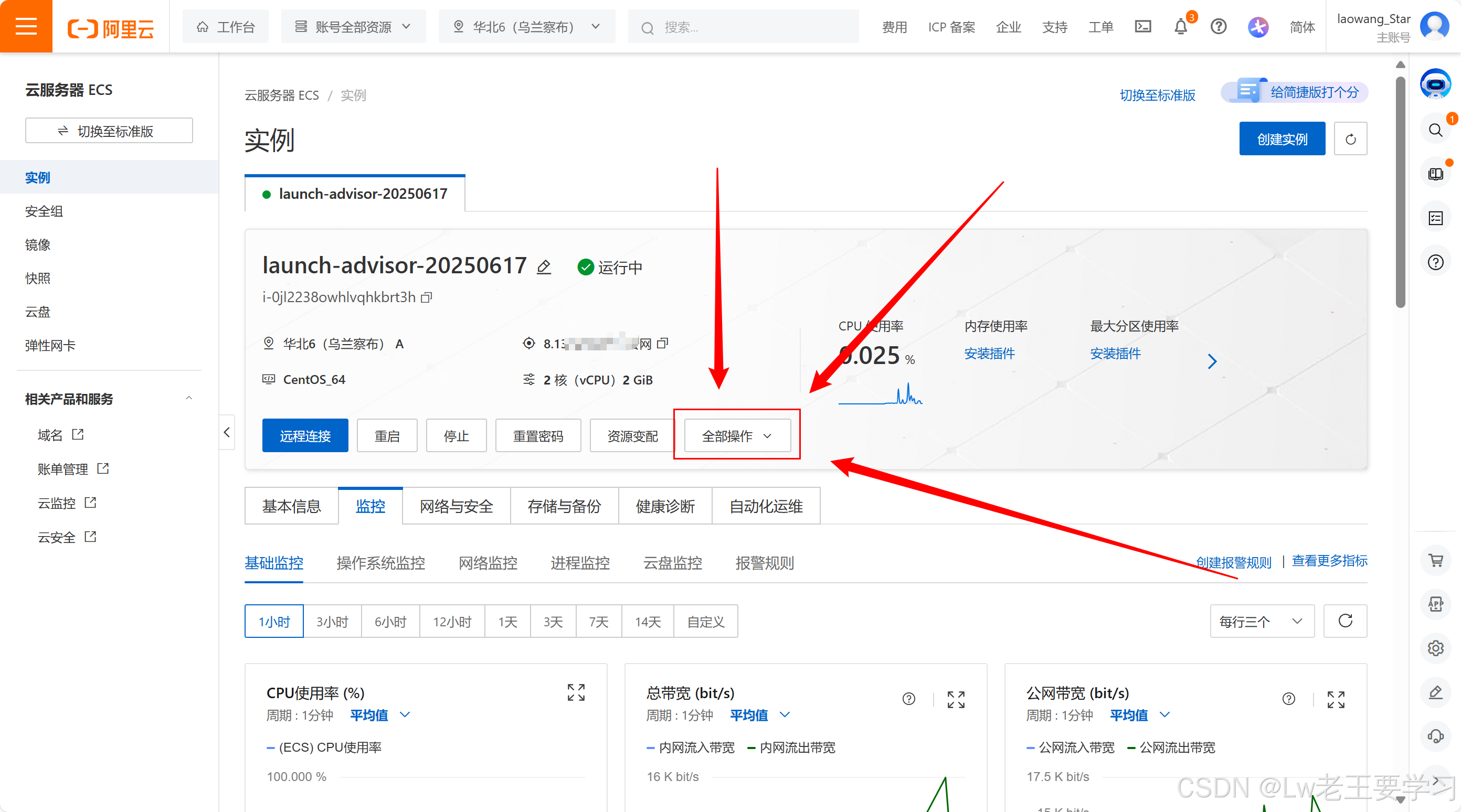
Task: Select the 12小时 time range
Action: [452, 622]
